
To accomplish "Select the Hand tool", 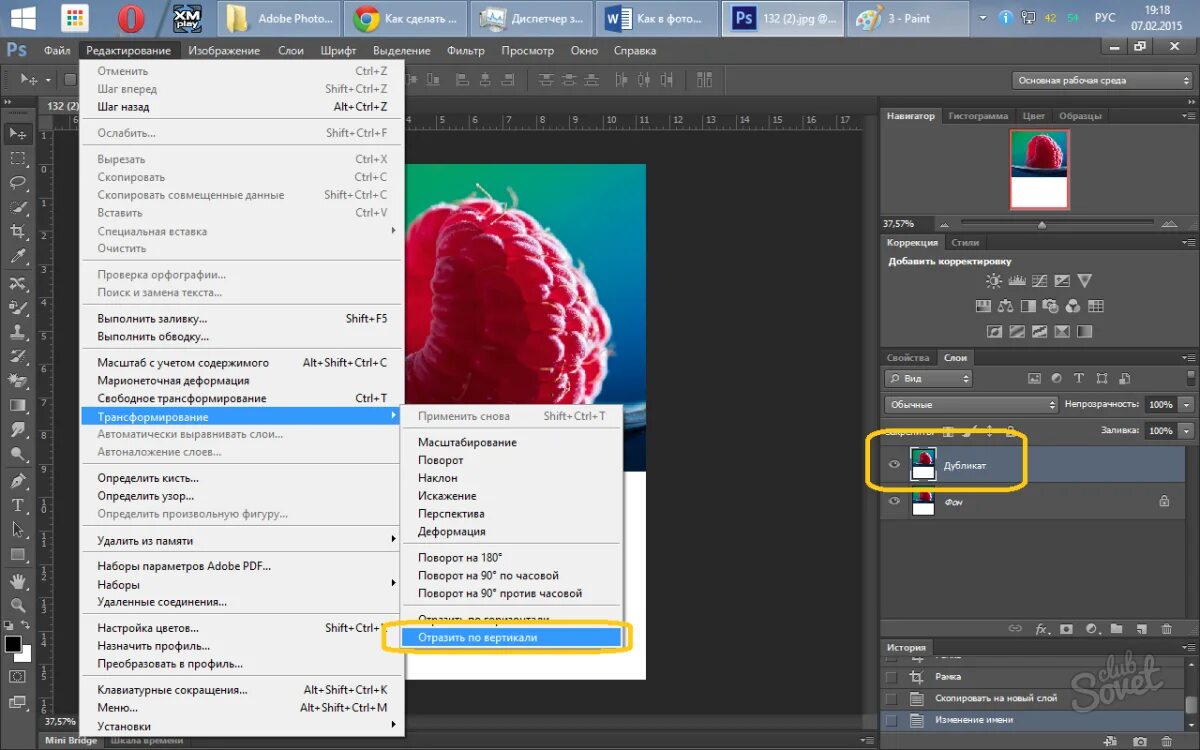I will 18,581.
